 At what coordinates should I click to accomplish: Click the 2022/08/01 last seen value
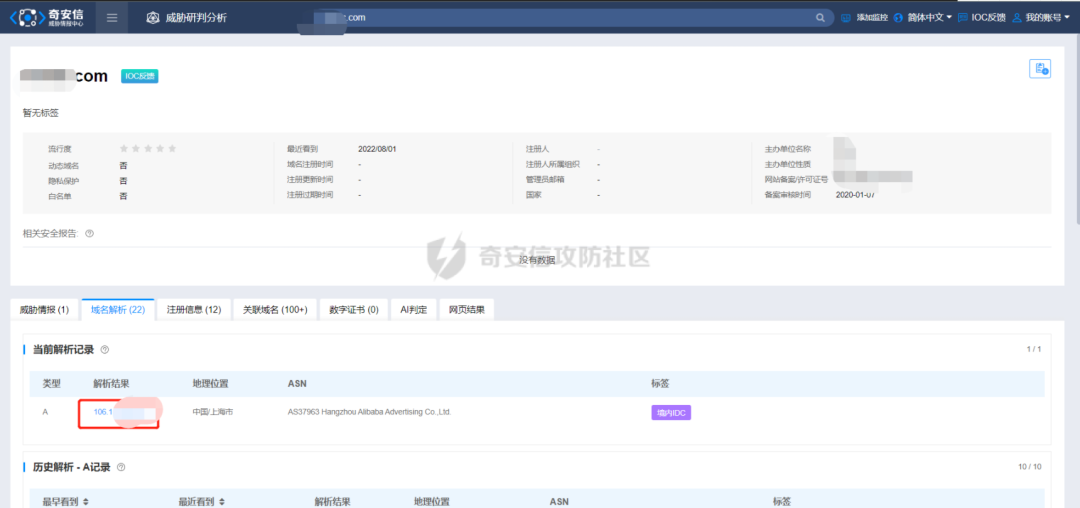tap(377, 149)
